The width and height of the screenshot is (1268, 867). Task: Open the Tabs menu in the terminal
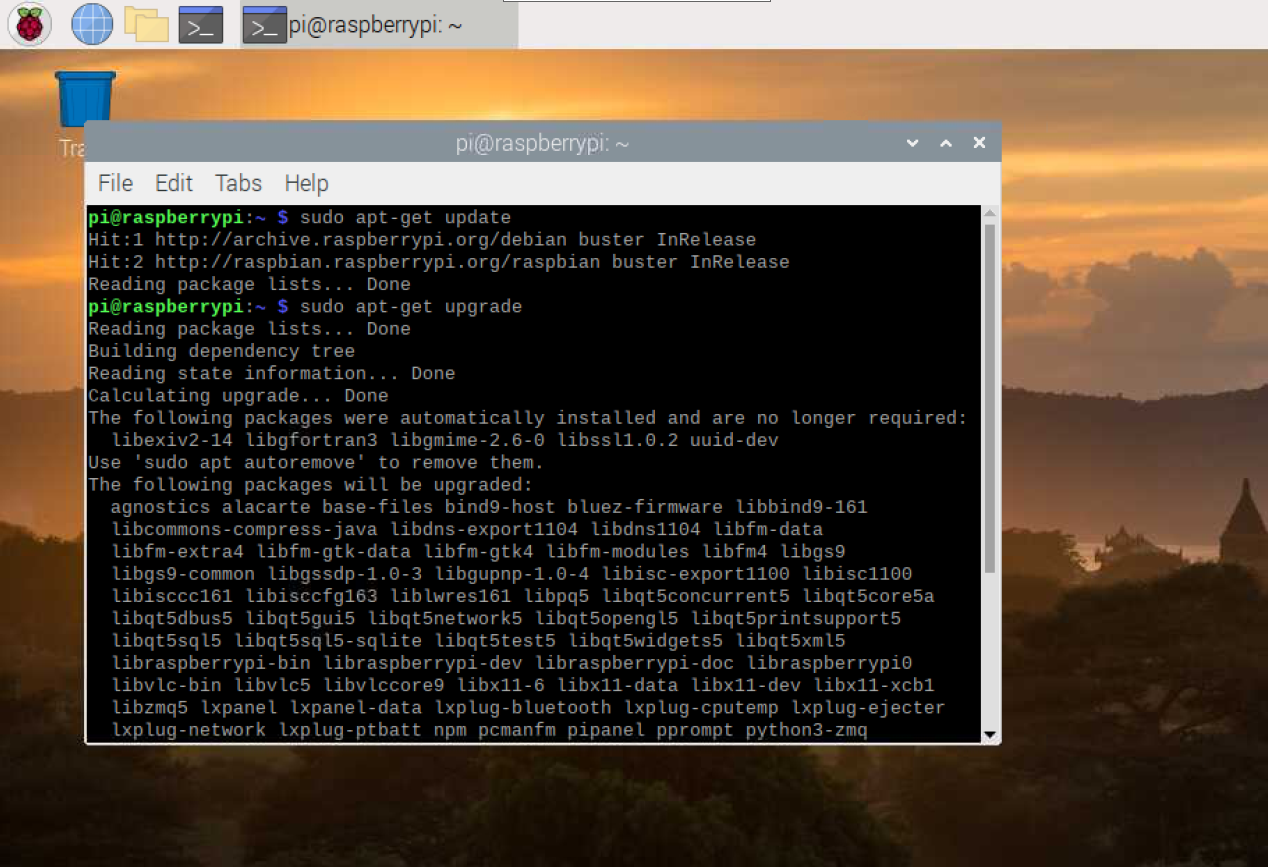point(238,183)
